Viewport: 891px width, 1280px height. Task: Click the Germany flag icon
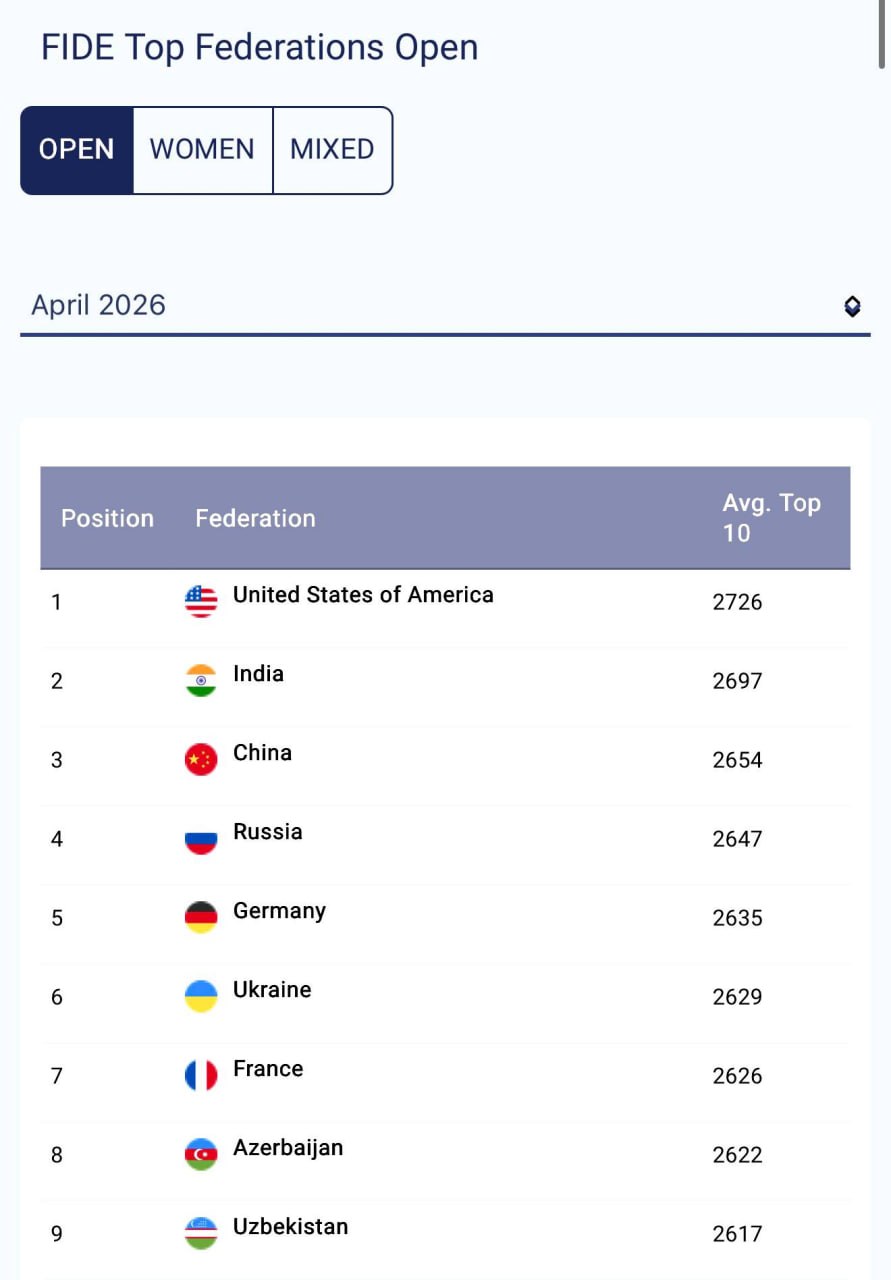coord(201,917)
